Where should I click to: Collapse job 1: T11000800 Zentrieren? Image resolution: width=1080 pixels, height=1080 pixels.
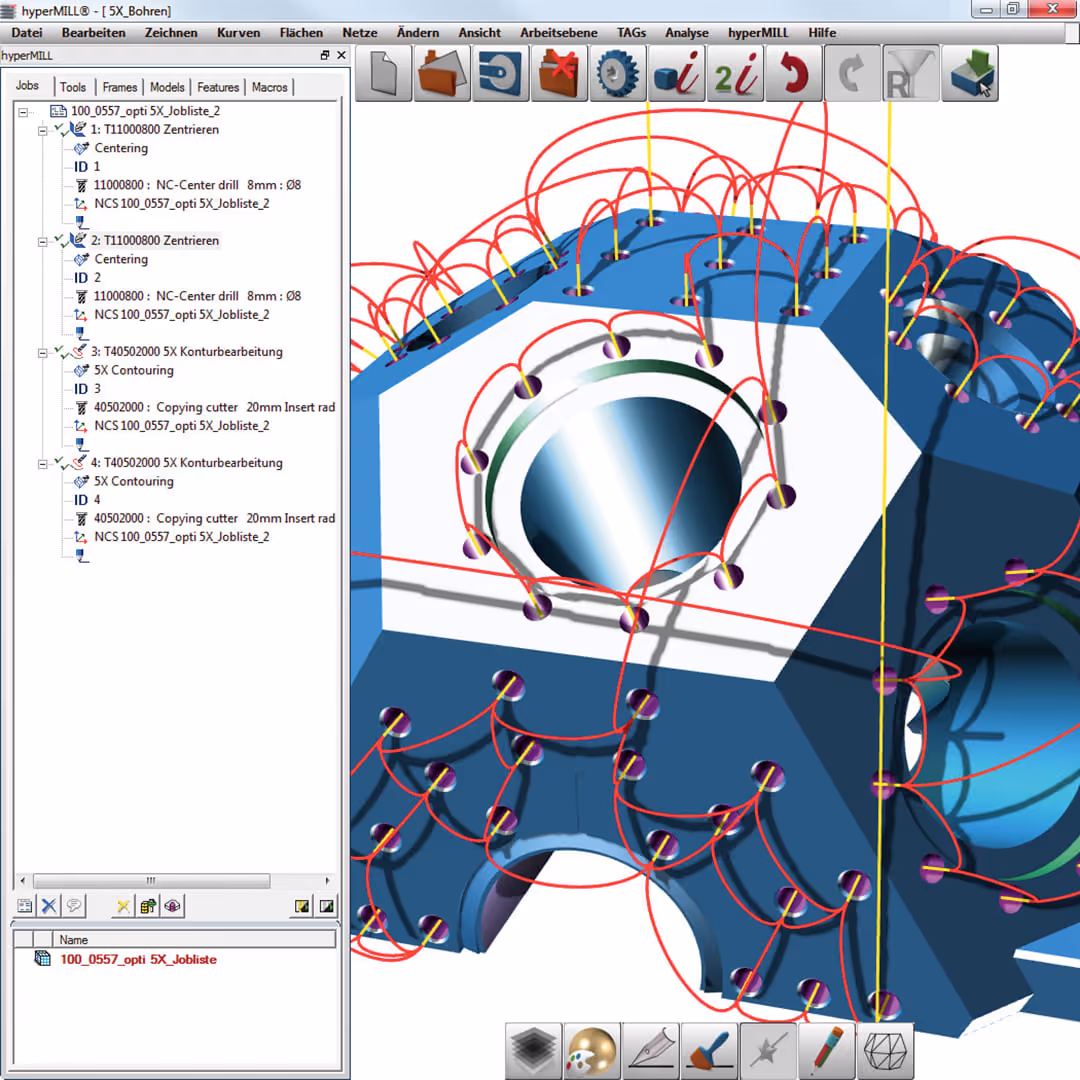42,130
